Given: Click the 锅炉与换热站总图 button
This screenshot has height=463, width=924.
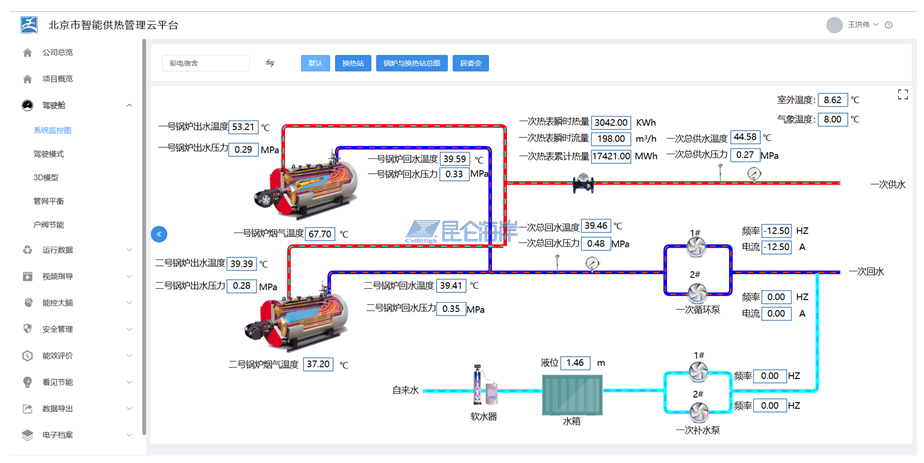Looking at the screenshot, I should pyautogui.click(x=411, y=63).
